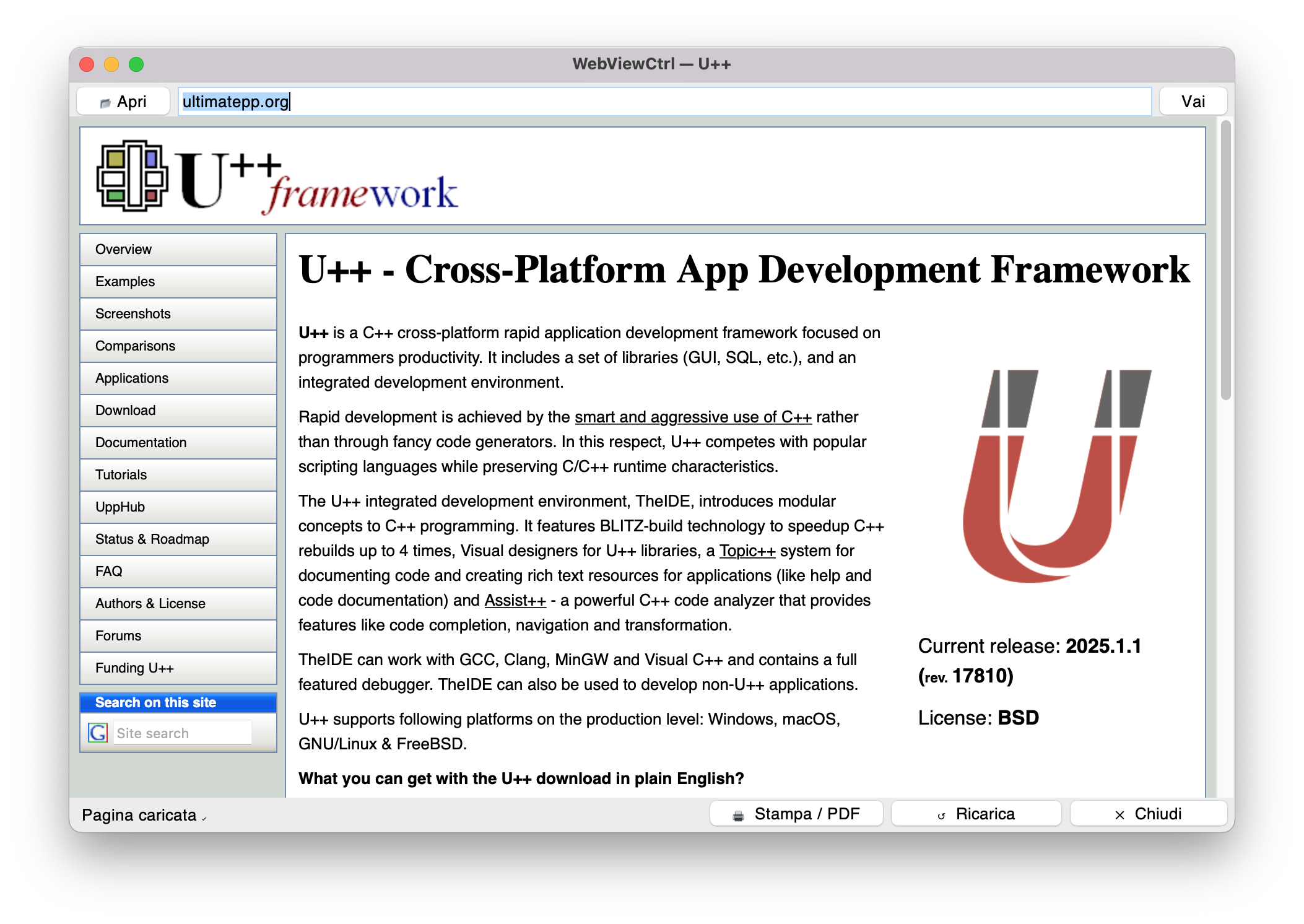Follow the Topic++ link

coord(747,551)
